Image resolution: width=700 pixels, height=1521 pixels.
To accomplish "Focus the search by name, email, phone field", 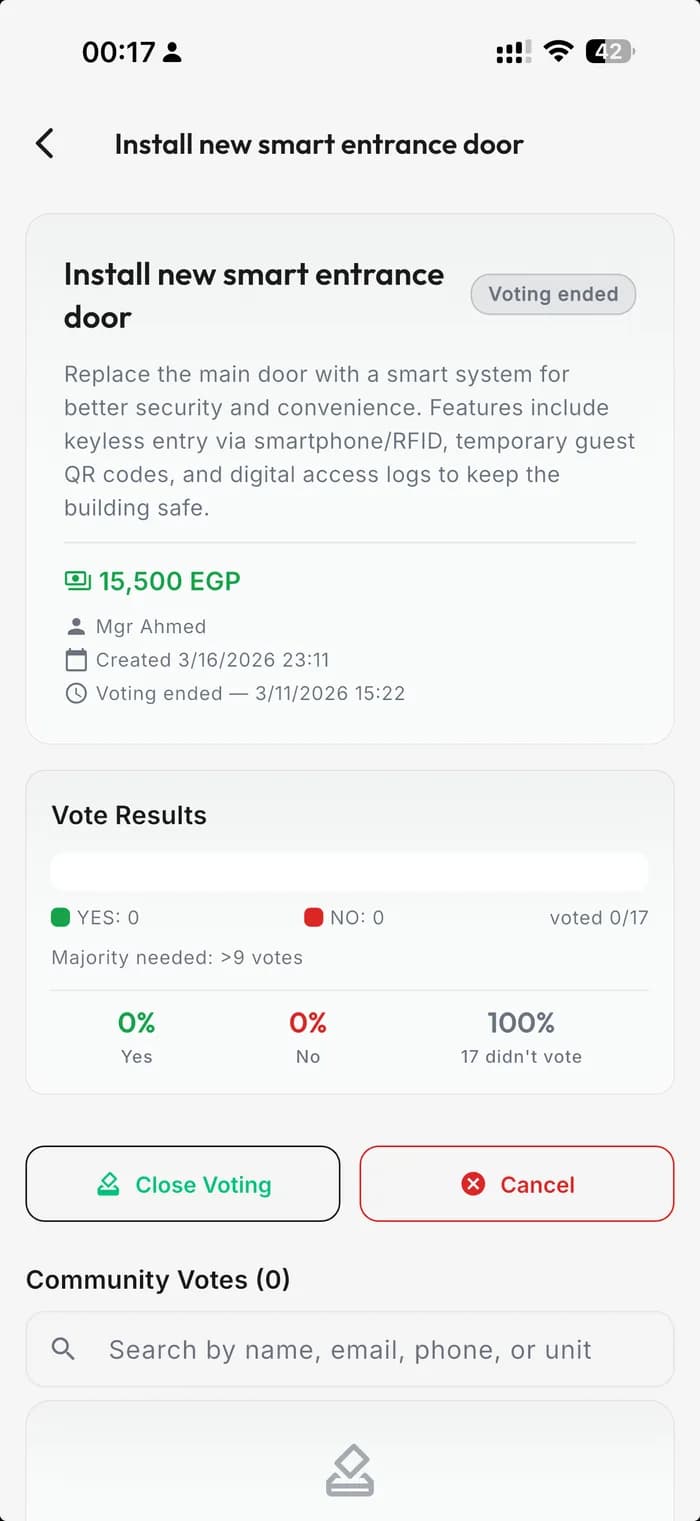I will 350,1349.
